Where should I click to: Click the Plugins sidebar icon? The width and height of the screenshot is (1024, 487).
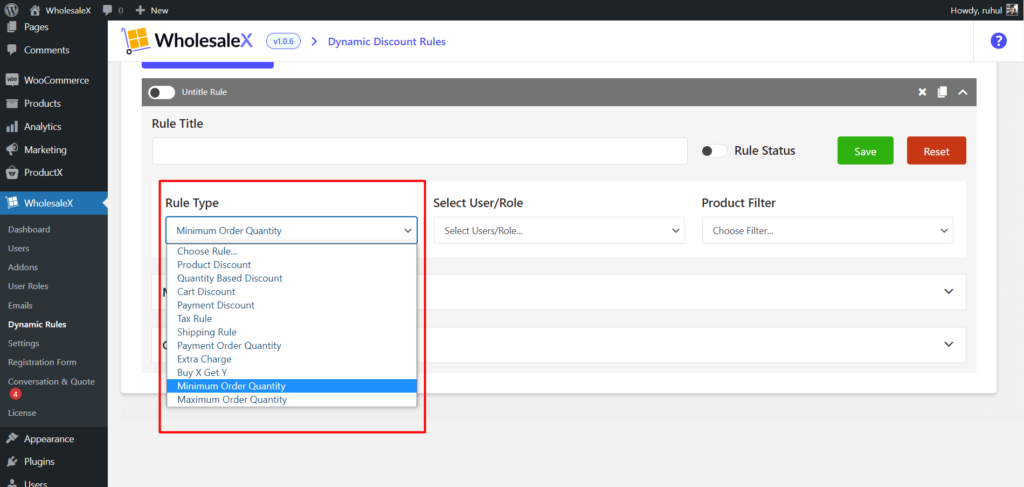12,462
